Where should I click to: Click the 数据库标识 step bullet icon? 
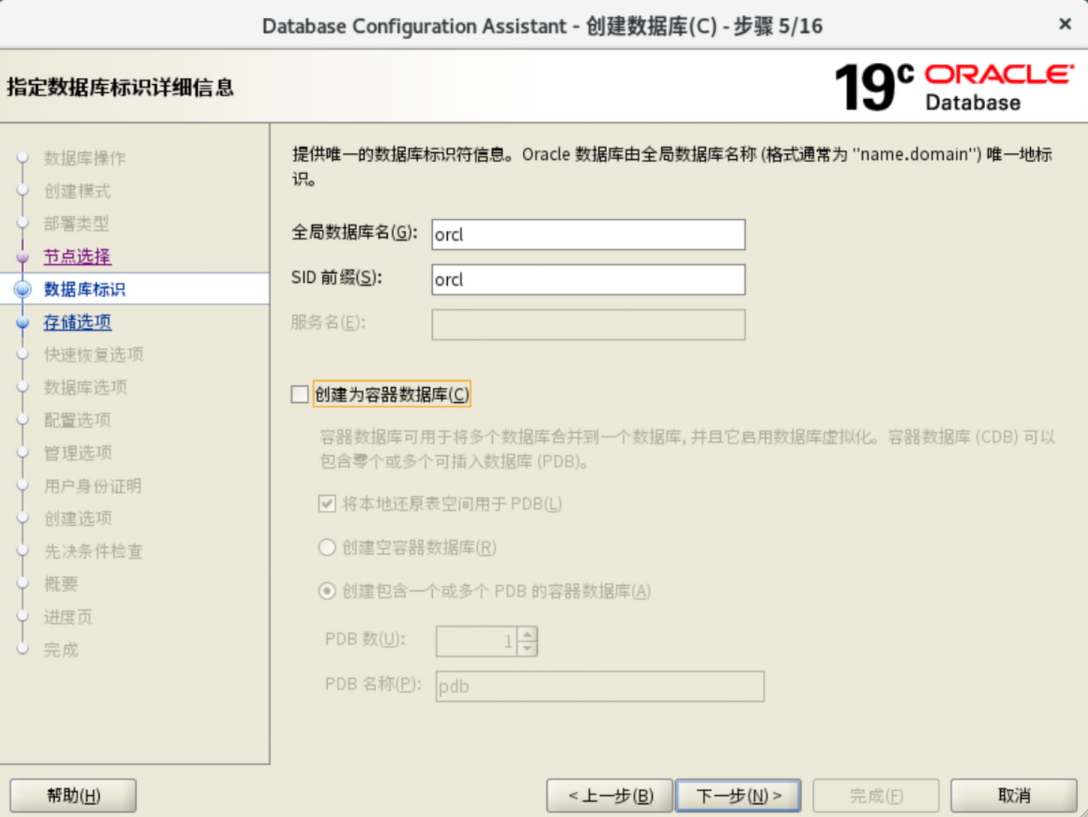pyautogui.click(x=24, y=290)
